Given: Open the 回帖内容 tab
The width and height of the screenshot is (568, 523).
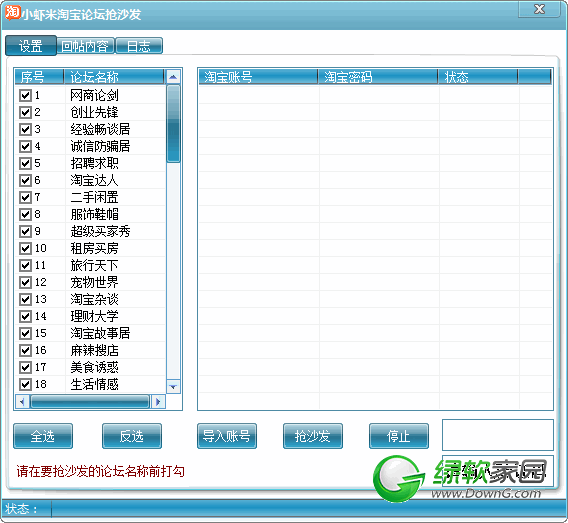Looking at the screenshot, I should click(85, 46).
